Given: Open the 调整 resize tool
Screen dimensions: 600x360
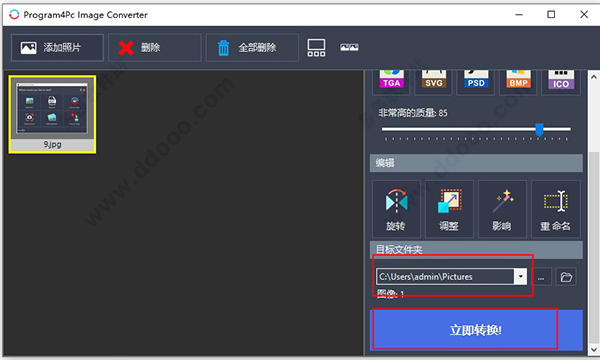Looking at the screenshot, I should click(x=449, y=209).
